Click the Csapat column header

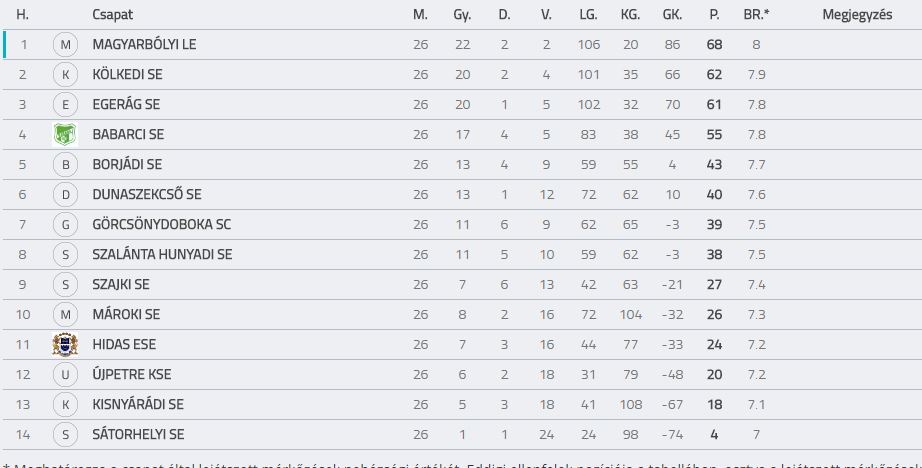[x=112, y=15]
